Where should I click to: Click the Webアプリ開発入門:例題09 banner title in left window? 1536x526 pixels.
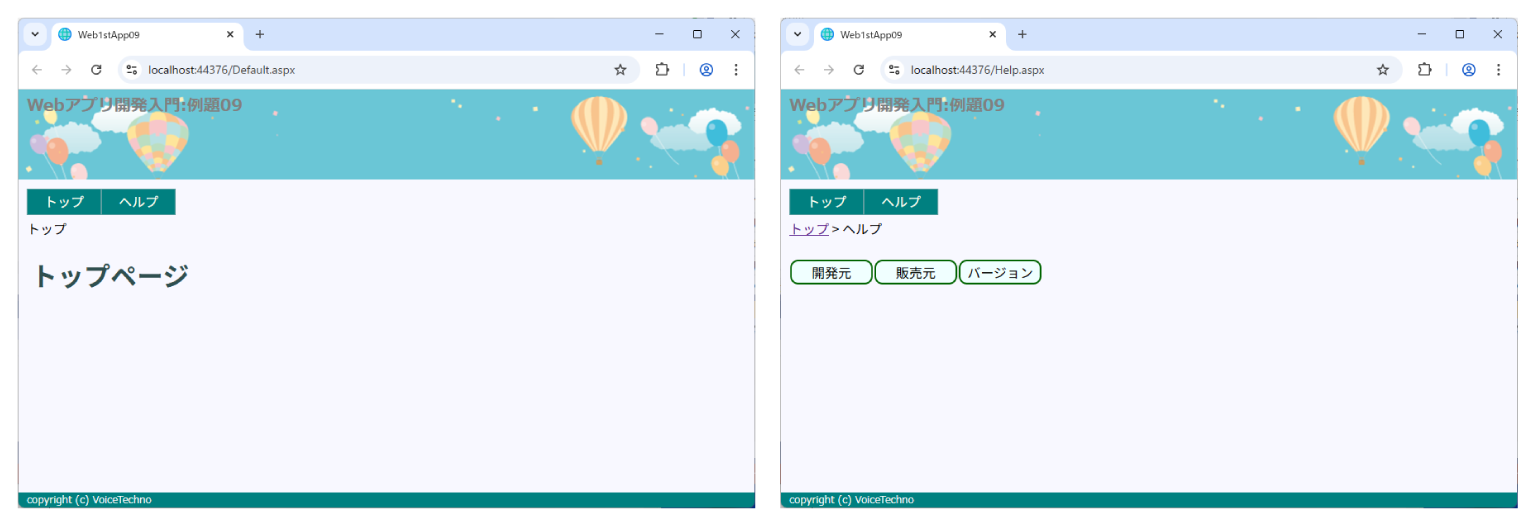click(x=134, y=105)
